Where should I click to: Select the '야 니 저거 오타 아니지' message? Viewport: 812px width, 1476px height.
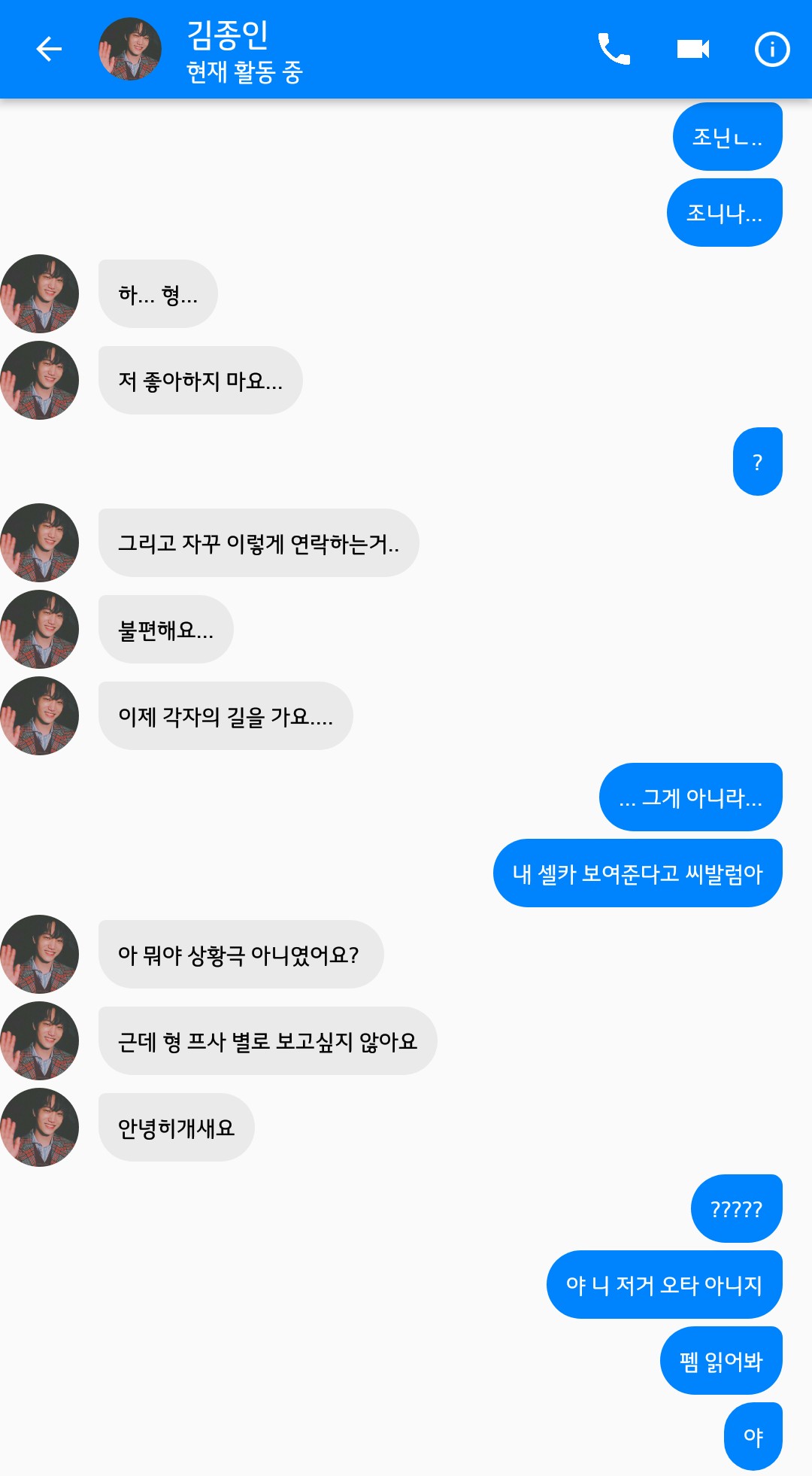[x=664, y=1285]
